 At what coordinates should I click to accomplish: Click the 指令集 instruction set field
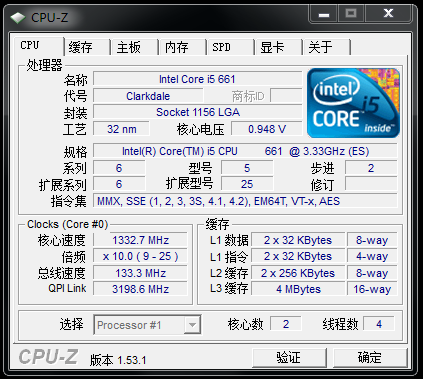pos(245,201)
